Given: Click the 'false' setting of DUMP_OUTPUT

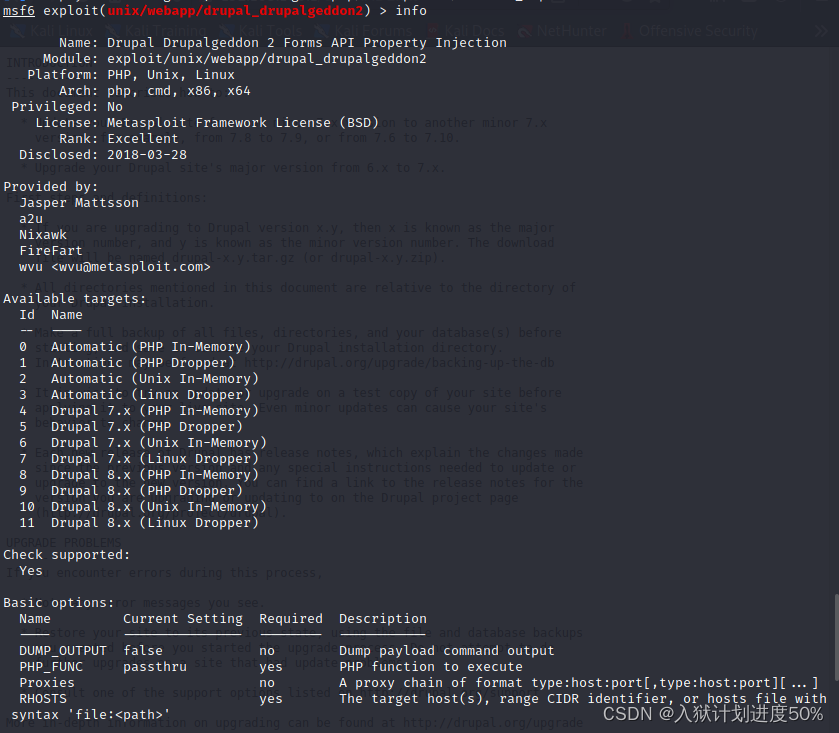Looking at the screenshot, I should click(x=143, y=651).
